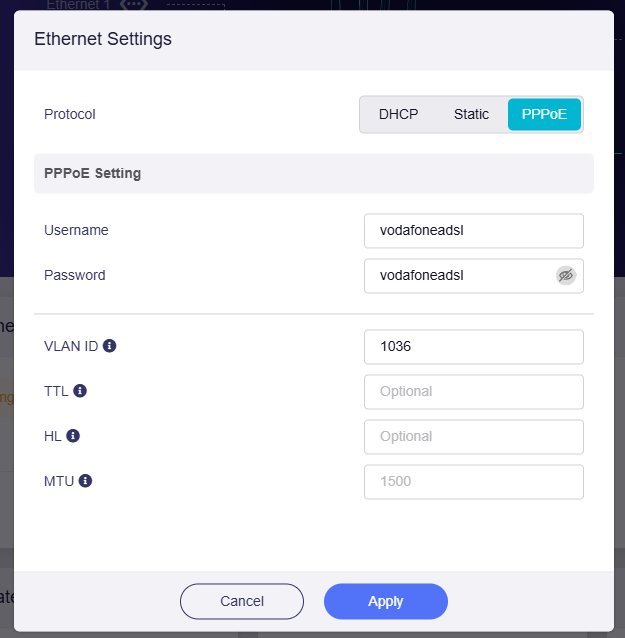Viewport: 625px width, 638px height.
Task: Show the hidden password with eye icon
Action: (x=566, y=275)
